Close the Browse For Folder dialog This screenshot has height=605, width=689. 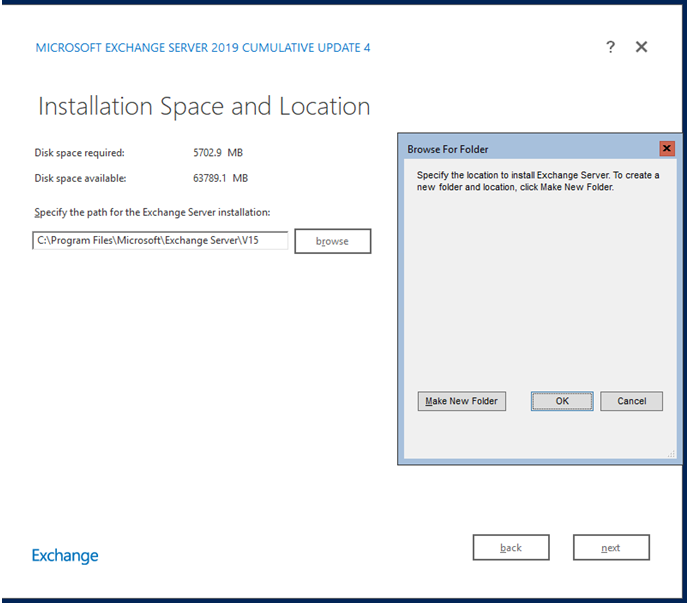667,149
